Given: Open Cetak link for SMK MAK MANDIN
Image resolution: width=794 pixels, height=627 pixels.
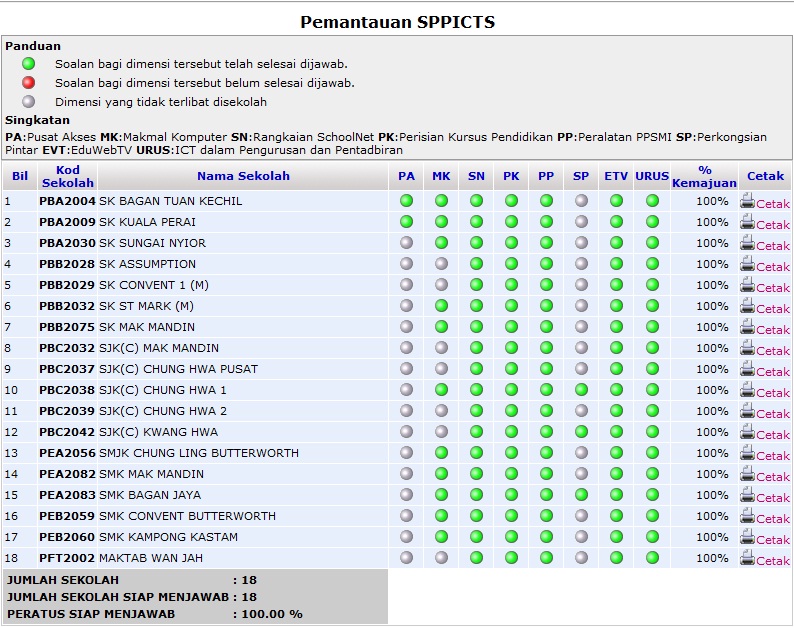Looking at the screenshot, I should coord(773,477).
